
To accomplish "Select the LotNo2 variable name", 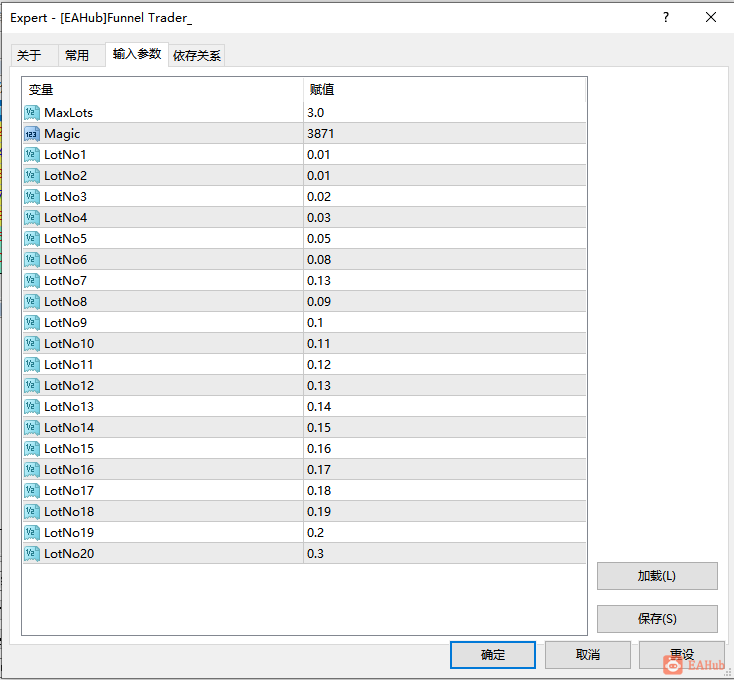I will click(66, 176).
